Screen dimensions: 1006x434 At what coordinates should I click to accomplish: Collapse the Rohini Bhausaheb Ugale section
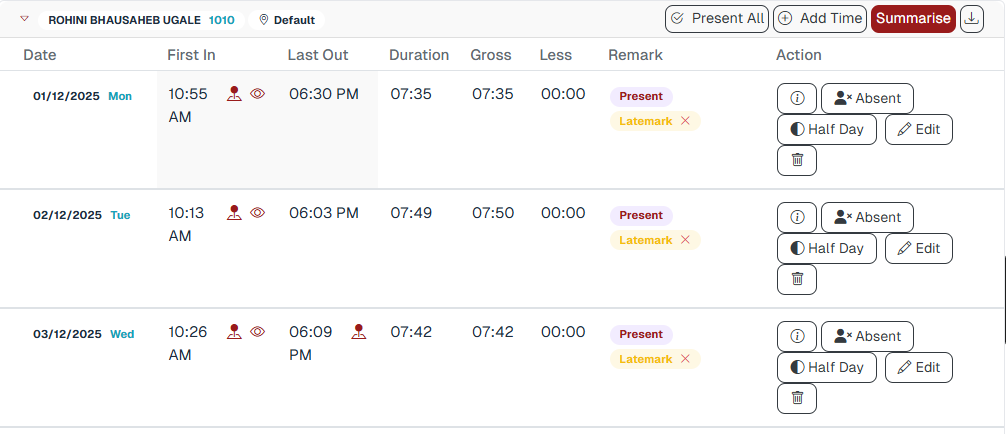(x=25, y=19)
